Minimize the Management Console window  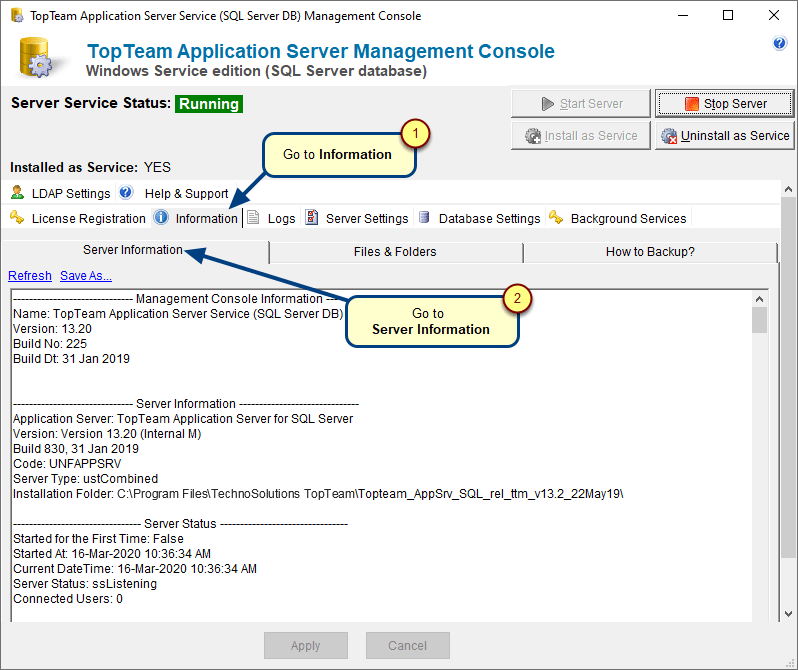point(682,15)
